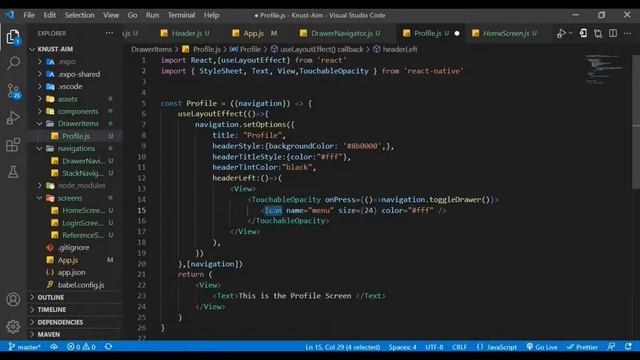Open the editor More Actions ellipsis
Screen dimensions: 640x360
(627, 33)
